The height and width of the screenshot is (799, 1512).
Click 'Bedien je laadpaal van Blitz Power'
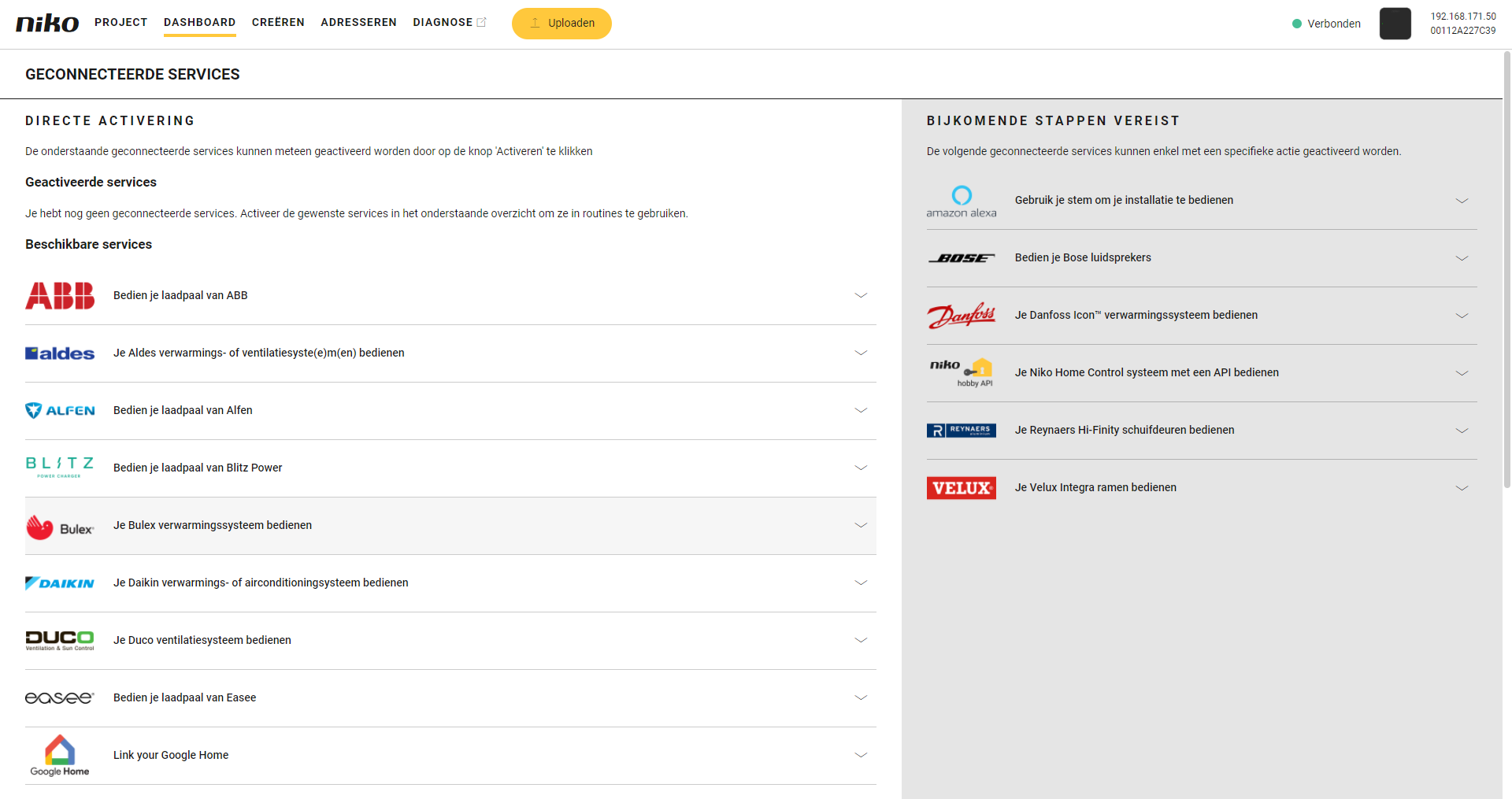pos(198,468)
